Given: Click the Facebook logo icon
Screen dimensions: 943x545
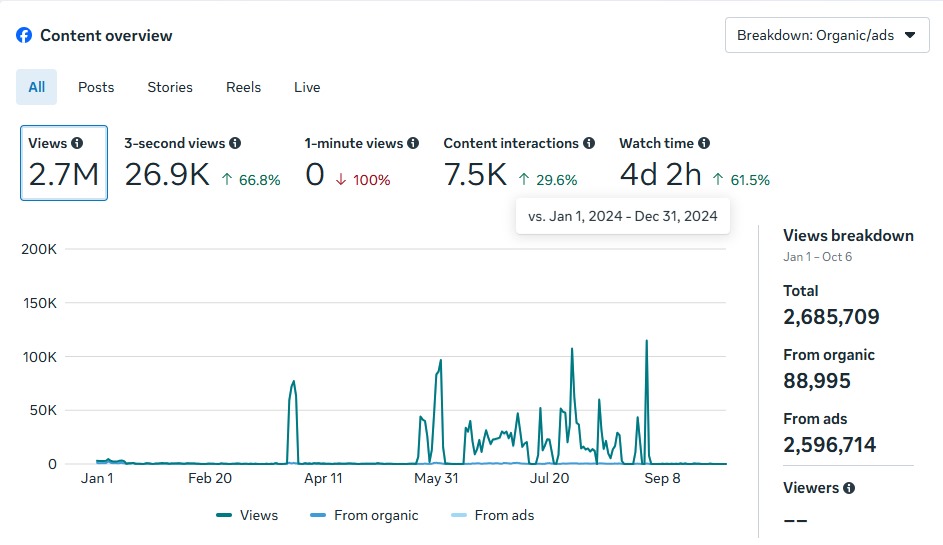Looking at the screenshot, I should (x=24, y=35).
